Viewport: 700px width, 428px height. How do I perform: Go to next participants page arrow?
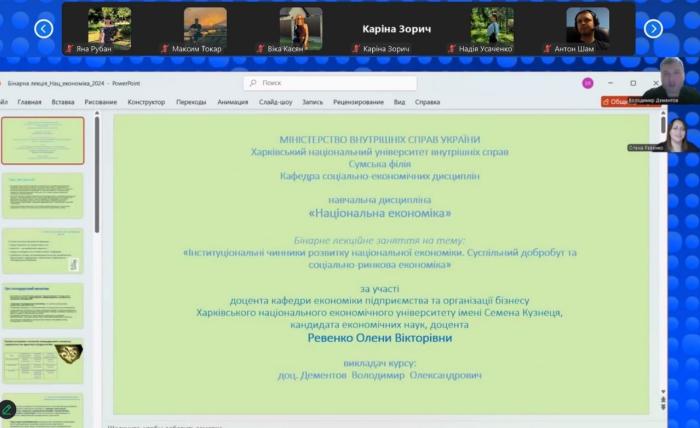pos(653,29)
